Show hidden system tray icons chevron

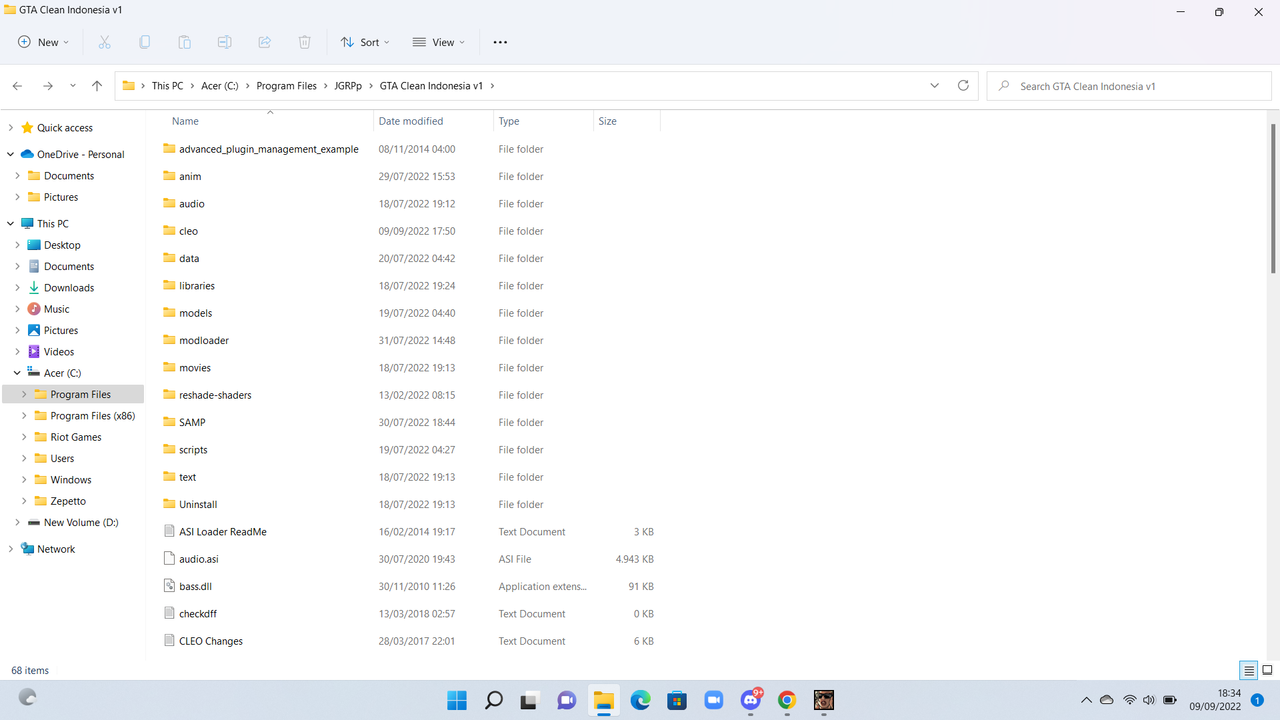1086,700
